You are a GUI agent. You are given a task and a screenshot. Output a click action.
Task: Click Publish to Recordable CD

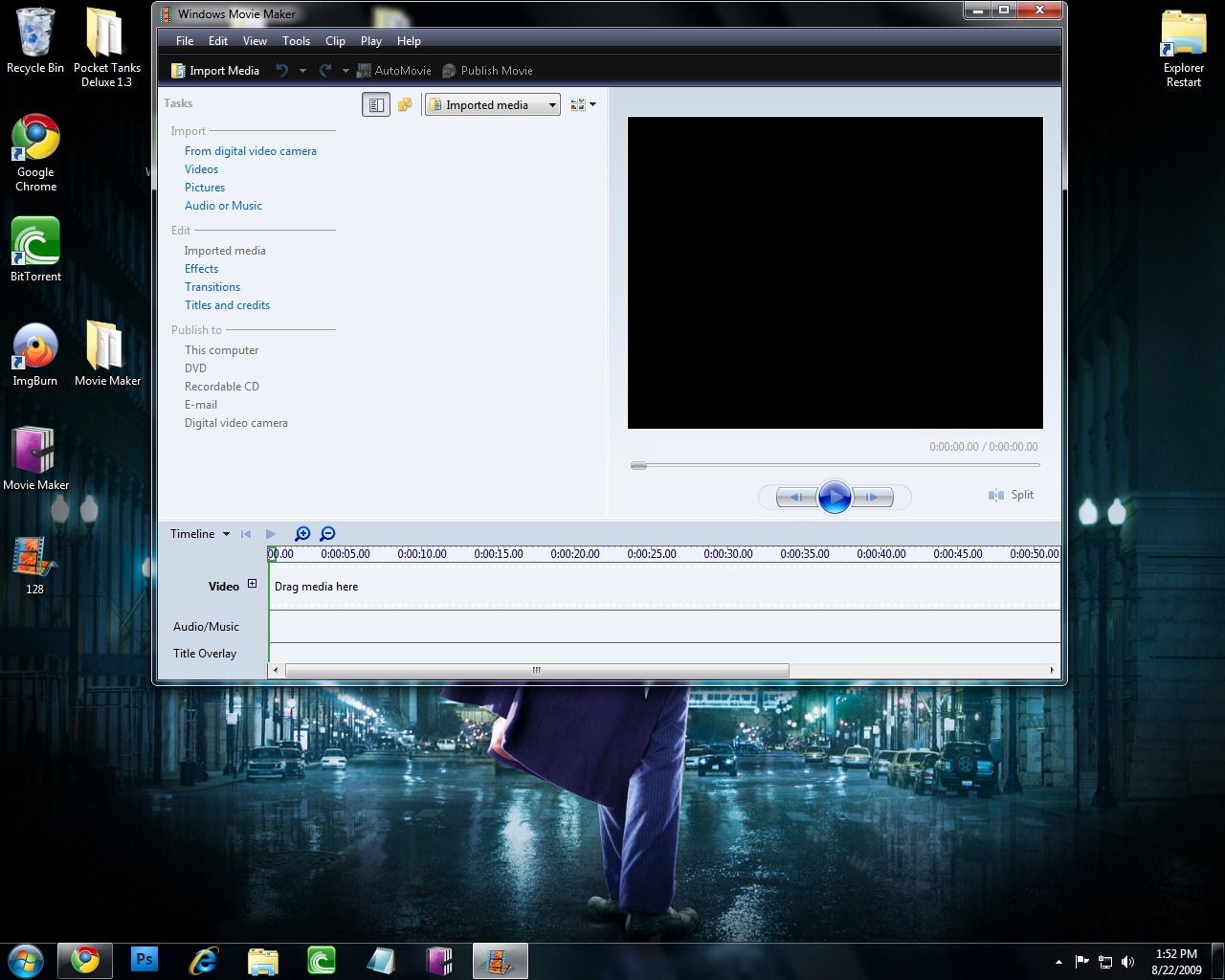pos(221,387)
